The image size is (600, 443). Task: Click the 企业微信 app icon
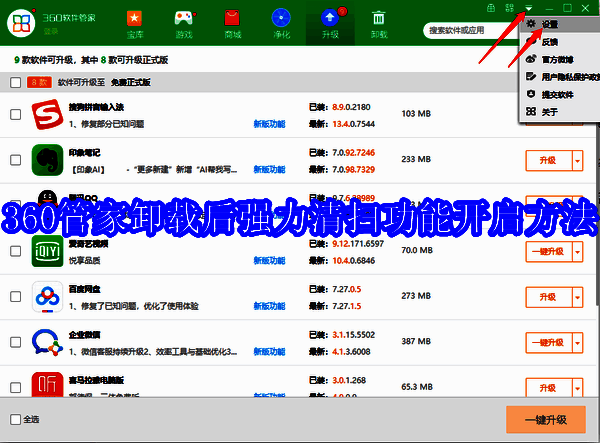(47, 342)
